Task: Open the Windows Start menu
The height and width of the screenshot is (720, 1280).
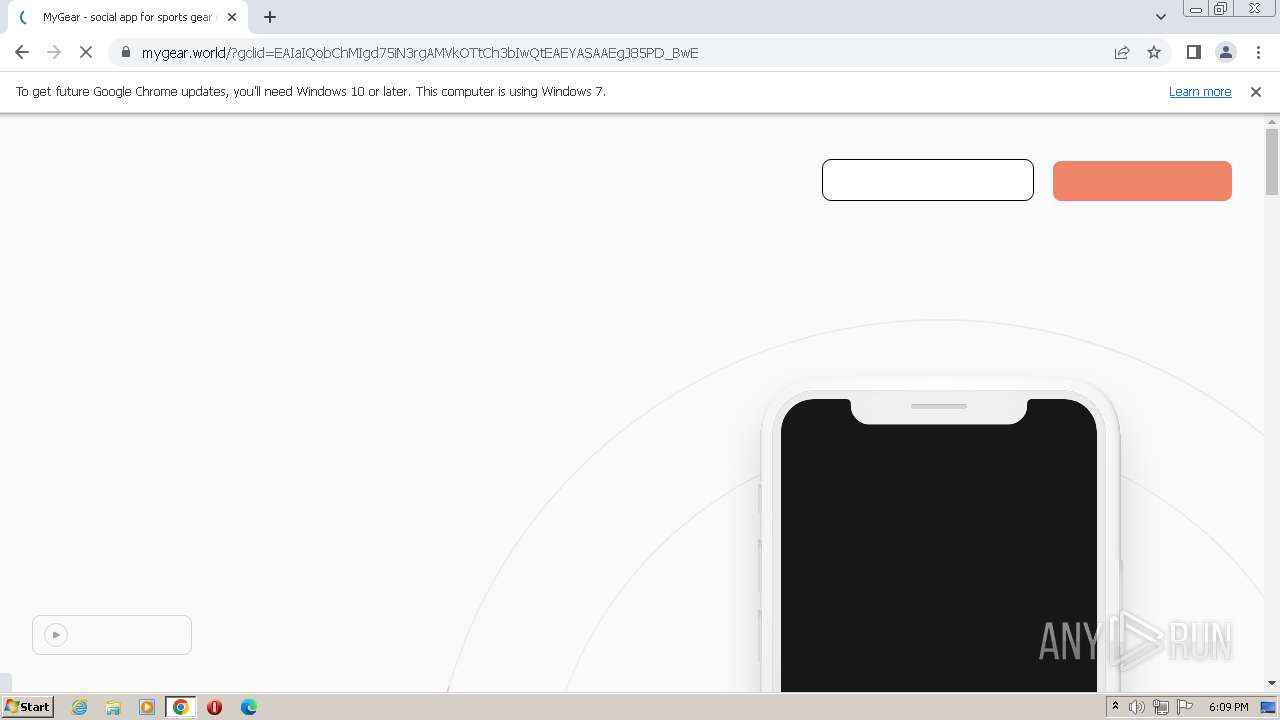Action: [27, 706]
